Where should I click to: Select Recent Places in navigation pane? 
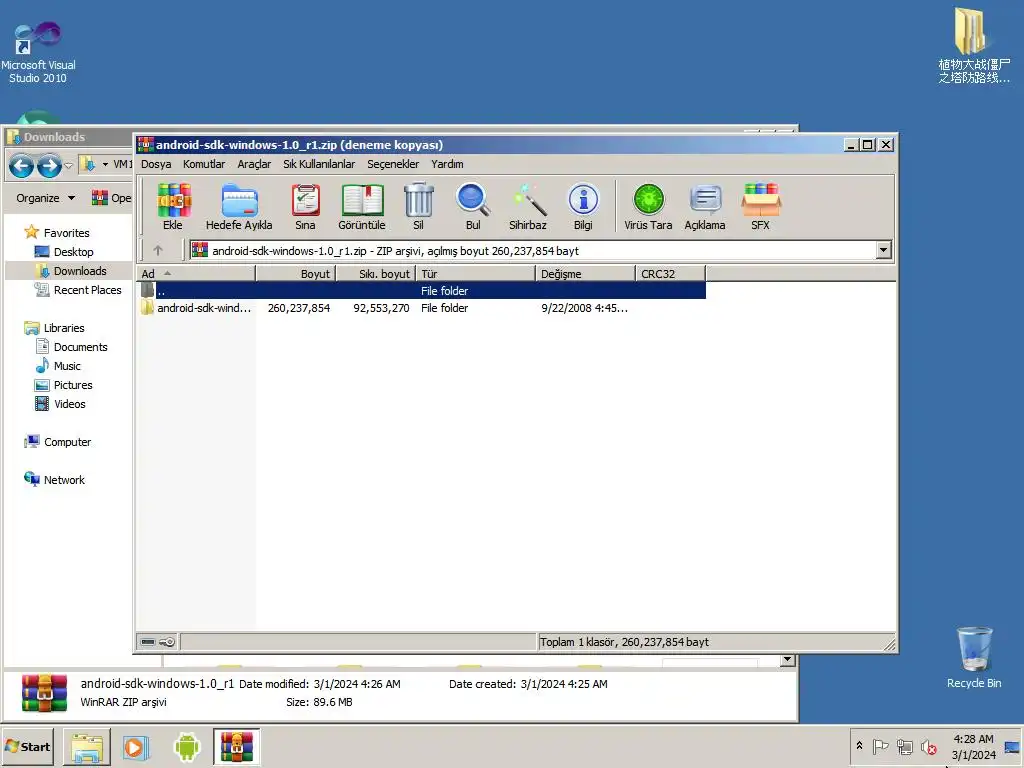(78, 289)
